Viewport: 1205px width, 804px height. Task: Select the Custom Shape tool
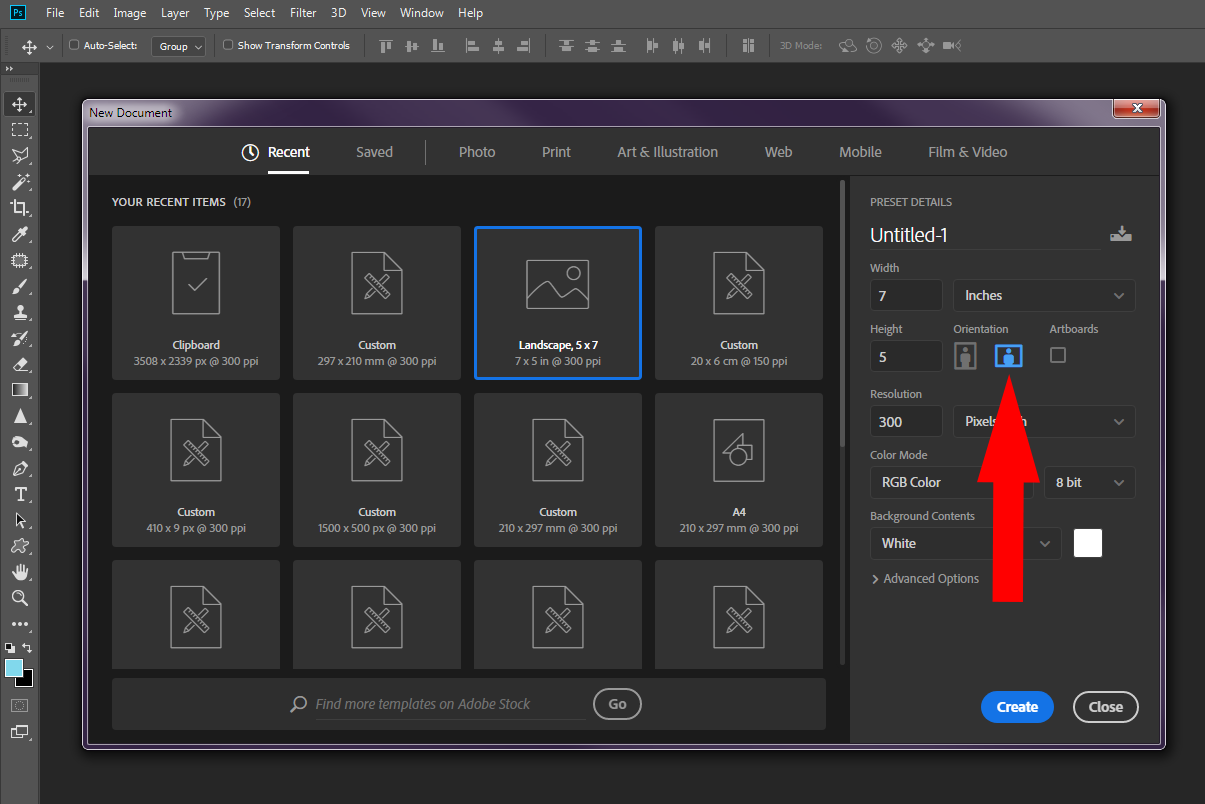[19, 546]
